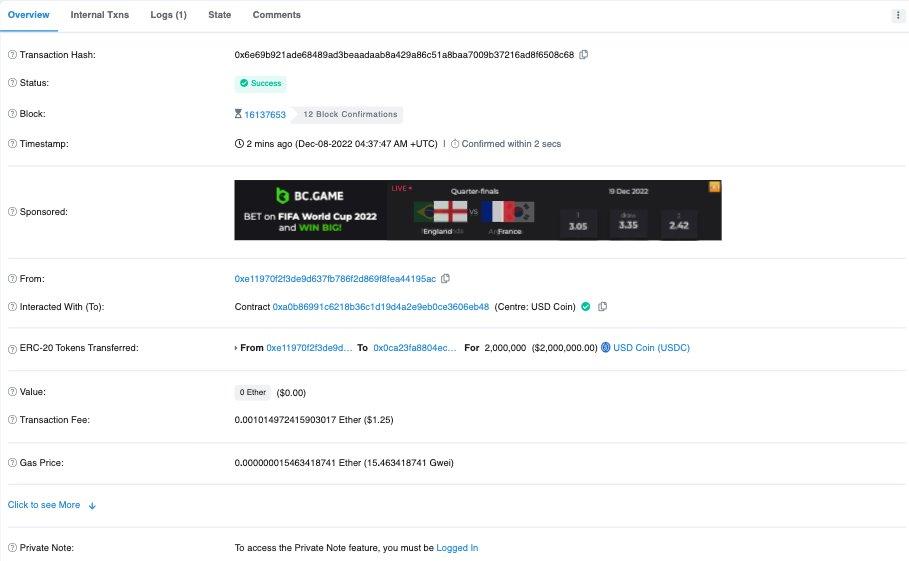This screenshot has height=561, width=909.
Task: Click the 2,000,000 transferred amount
Action: pyautogui.click(x=505, y=348)
